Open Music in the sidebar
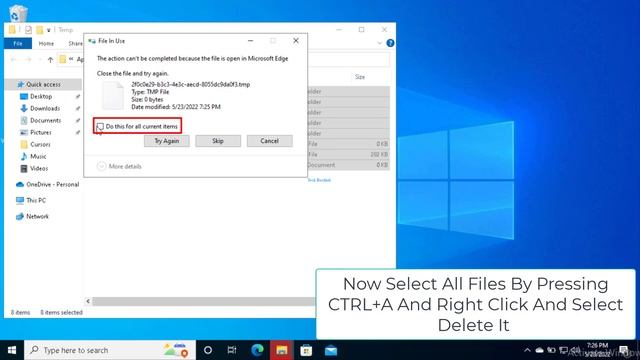The height and width of the screenshot is (360, 640). [38, 156]
